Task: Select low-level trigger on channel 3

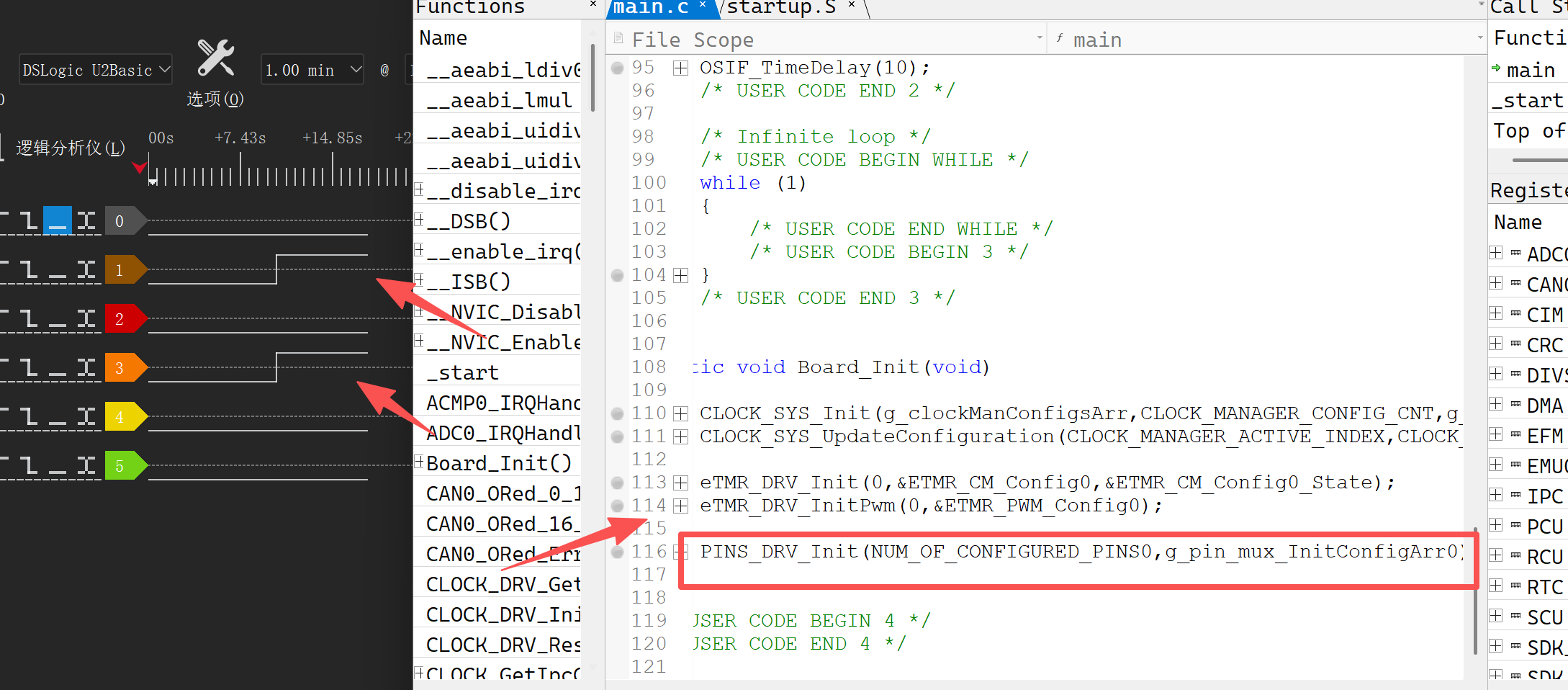Action: pos(58,369)
